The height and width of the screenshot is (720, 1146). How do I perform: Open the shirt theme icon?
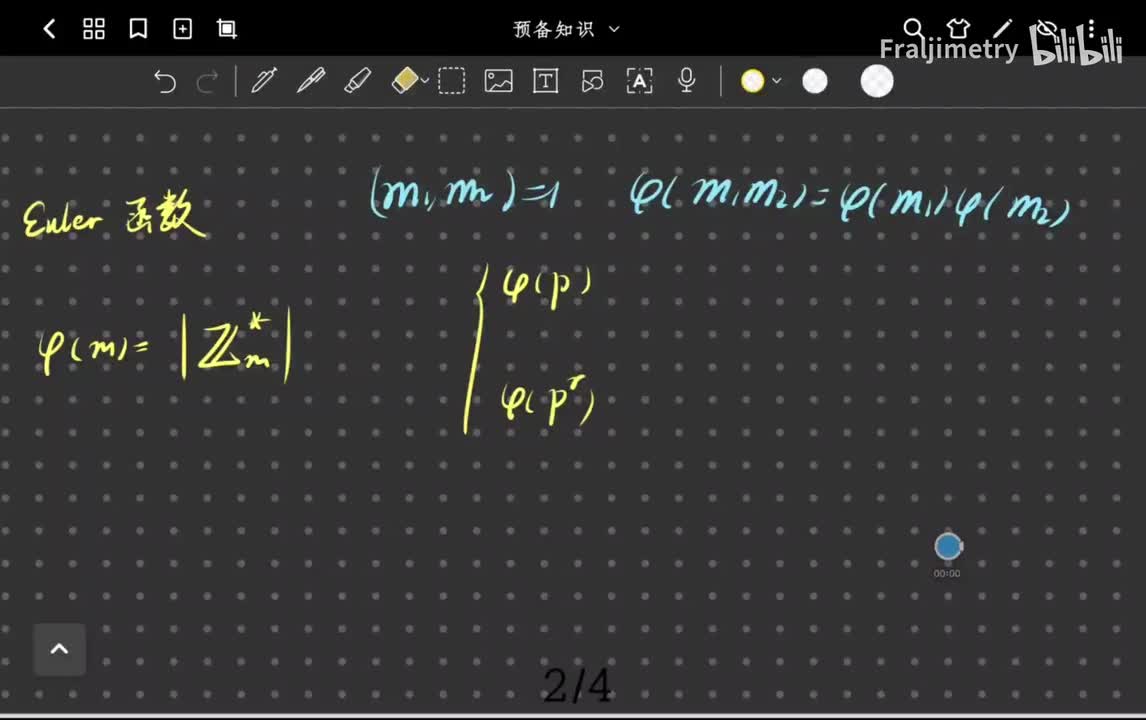(x=958, y=29)
